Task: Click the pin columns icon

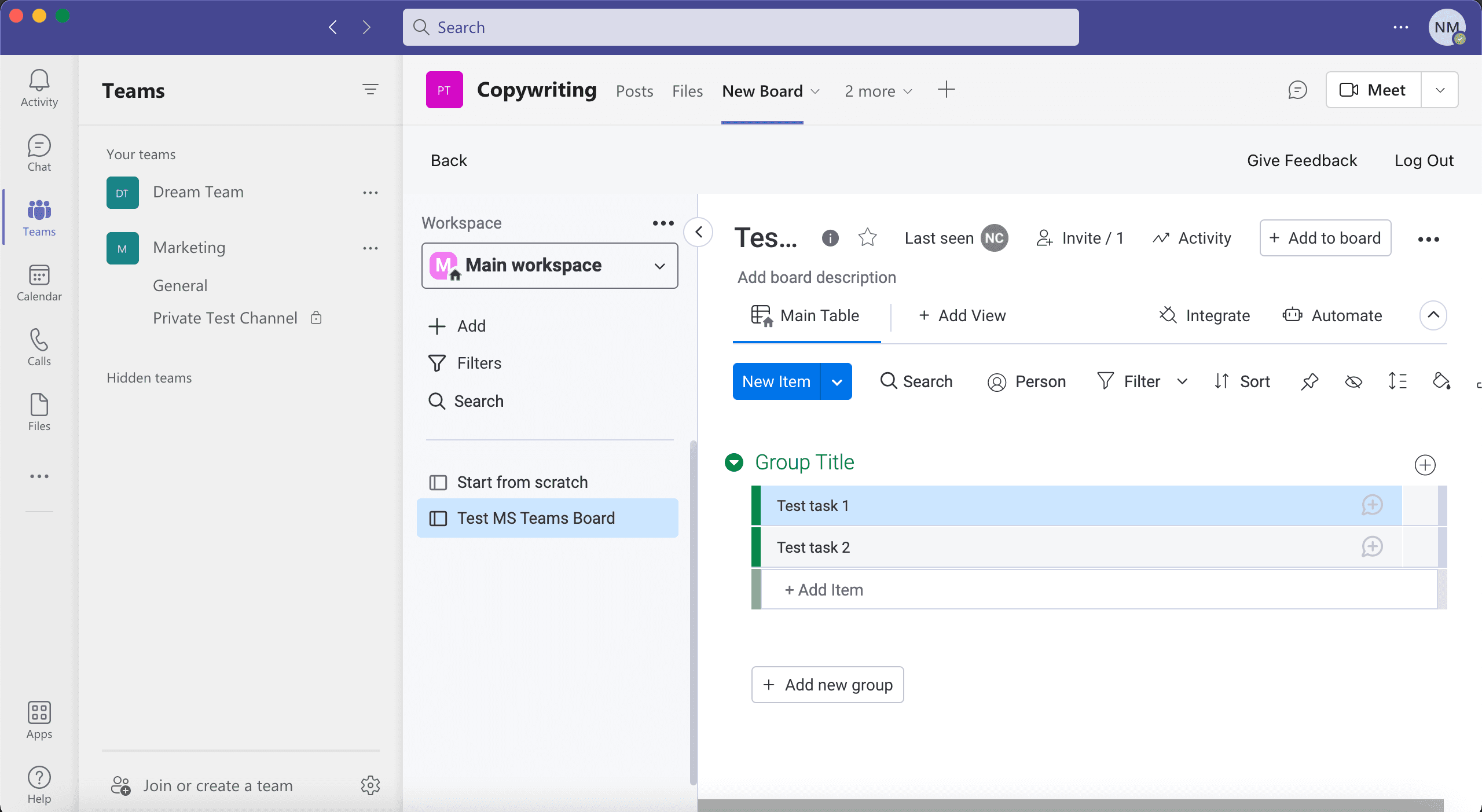Action: (x=1309, y=381)
